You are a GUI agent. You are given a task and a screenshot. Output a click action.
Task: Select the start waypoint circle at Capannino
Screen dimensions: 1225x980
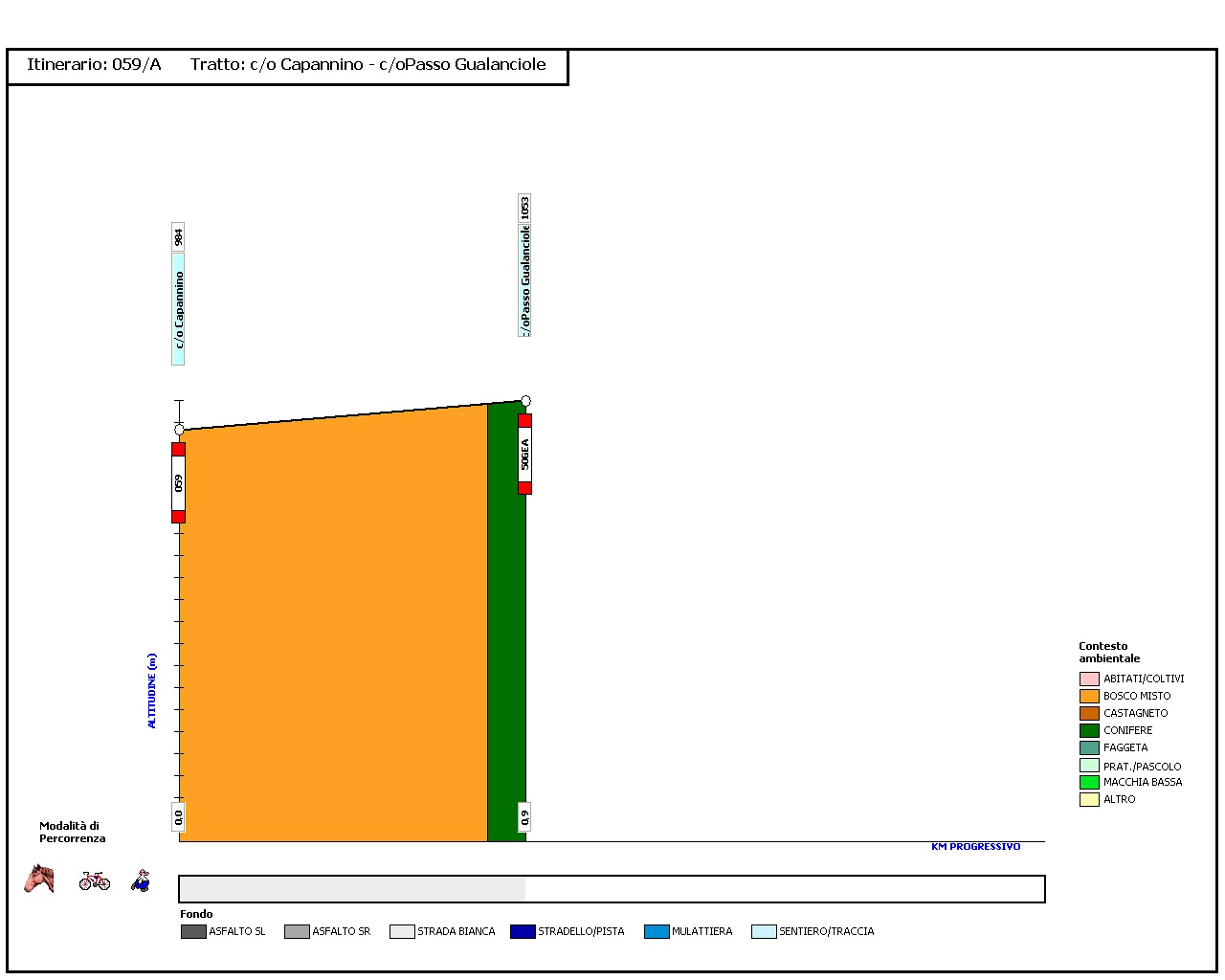tap(179, 430)
